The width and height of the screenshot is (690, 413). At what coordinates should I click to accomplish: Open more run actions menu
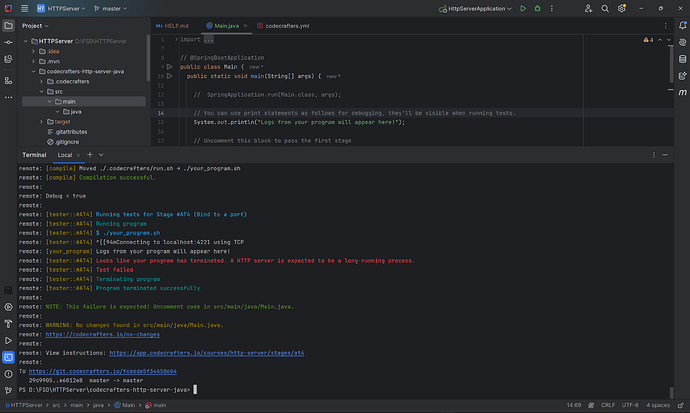(552, 8)
